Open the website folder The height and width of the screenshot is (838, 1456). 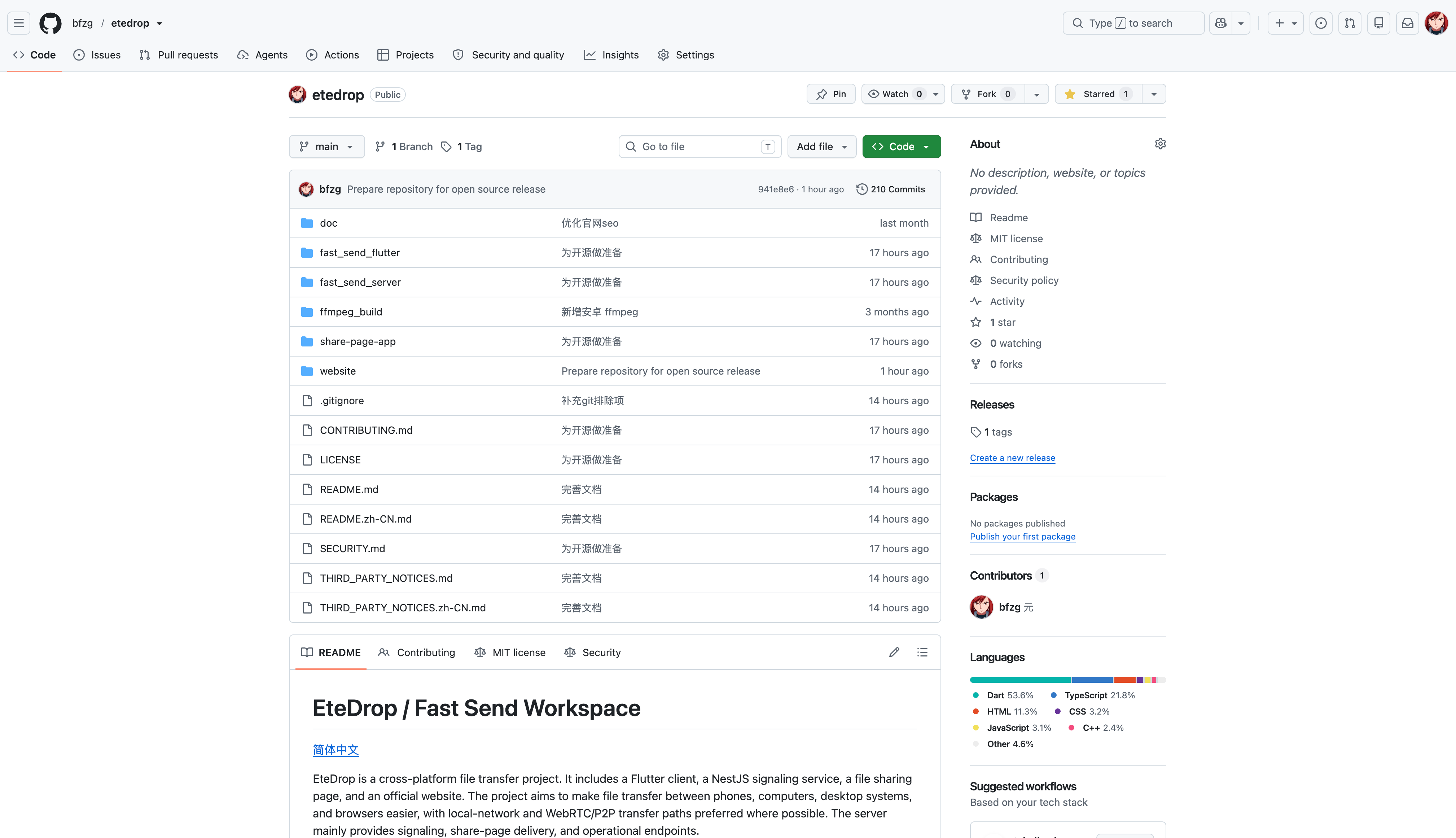point(338,371)
